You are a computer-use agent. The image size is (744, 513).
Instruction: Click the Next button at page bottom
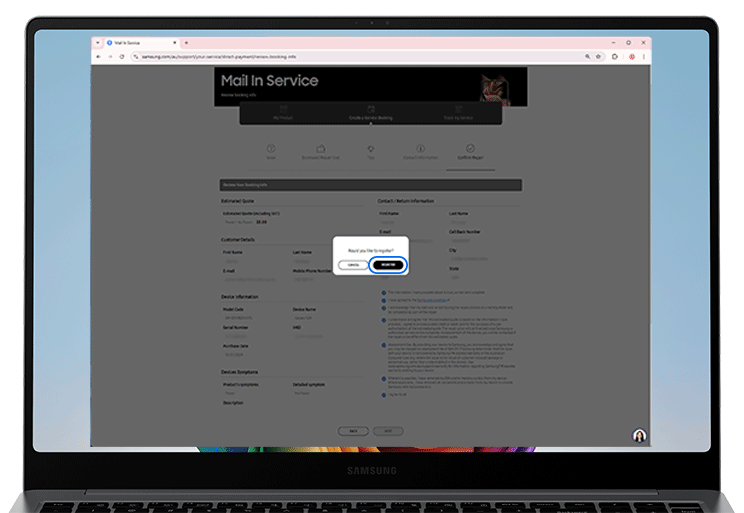point(388,431)
